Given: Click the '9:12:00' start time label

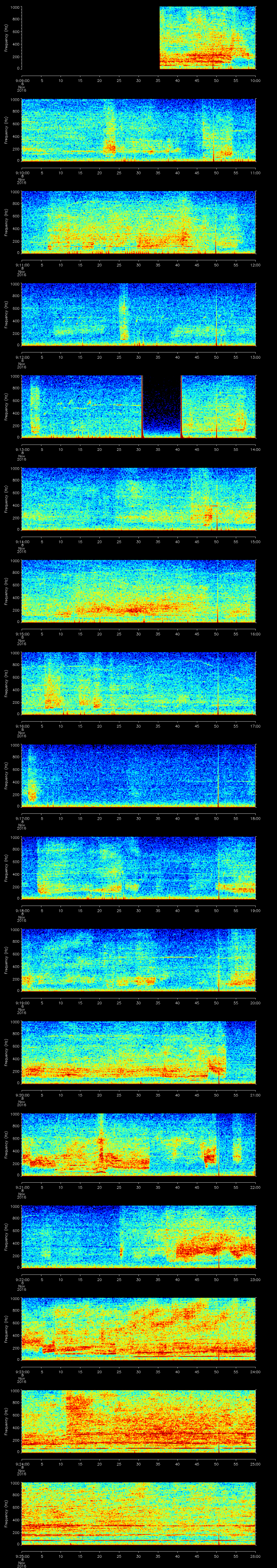Looking at the screenshot, I should (x=22, y=357).
